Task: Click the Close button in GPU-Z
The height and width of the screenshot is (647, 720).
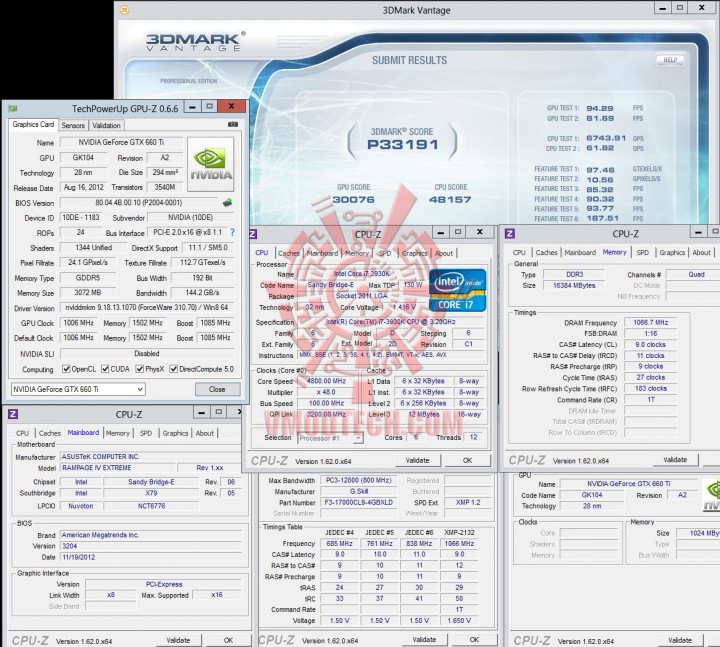Action: pos(217,389)
